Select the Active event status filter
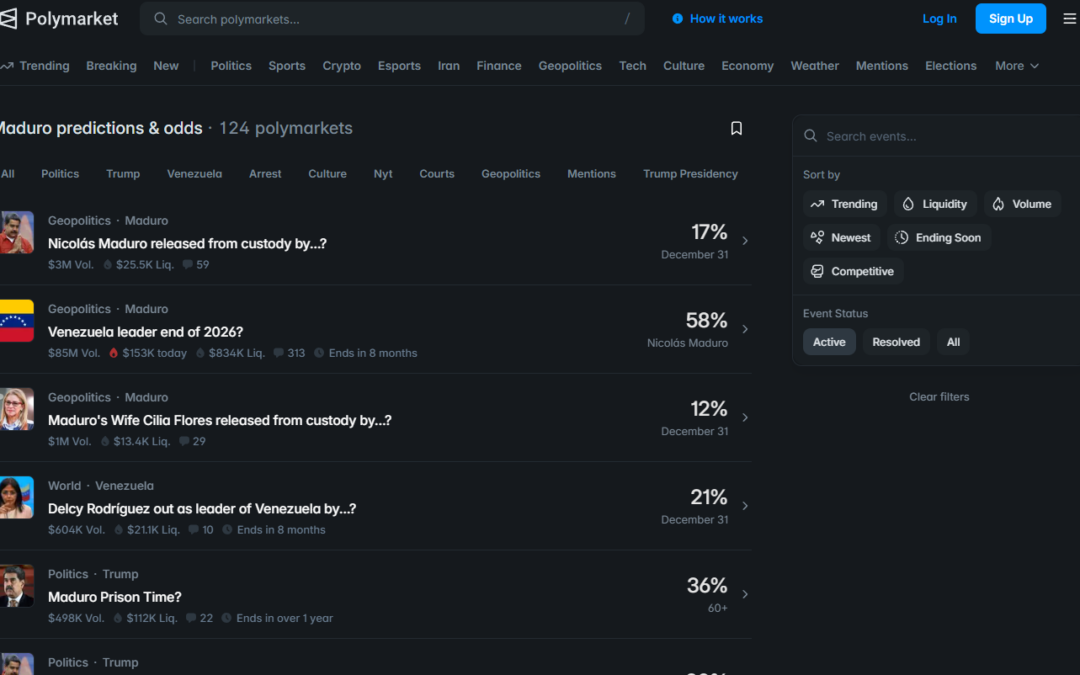This screenshot has width=1080, height=675. [x=828, y=342]
